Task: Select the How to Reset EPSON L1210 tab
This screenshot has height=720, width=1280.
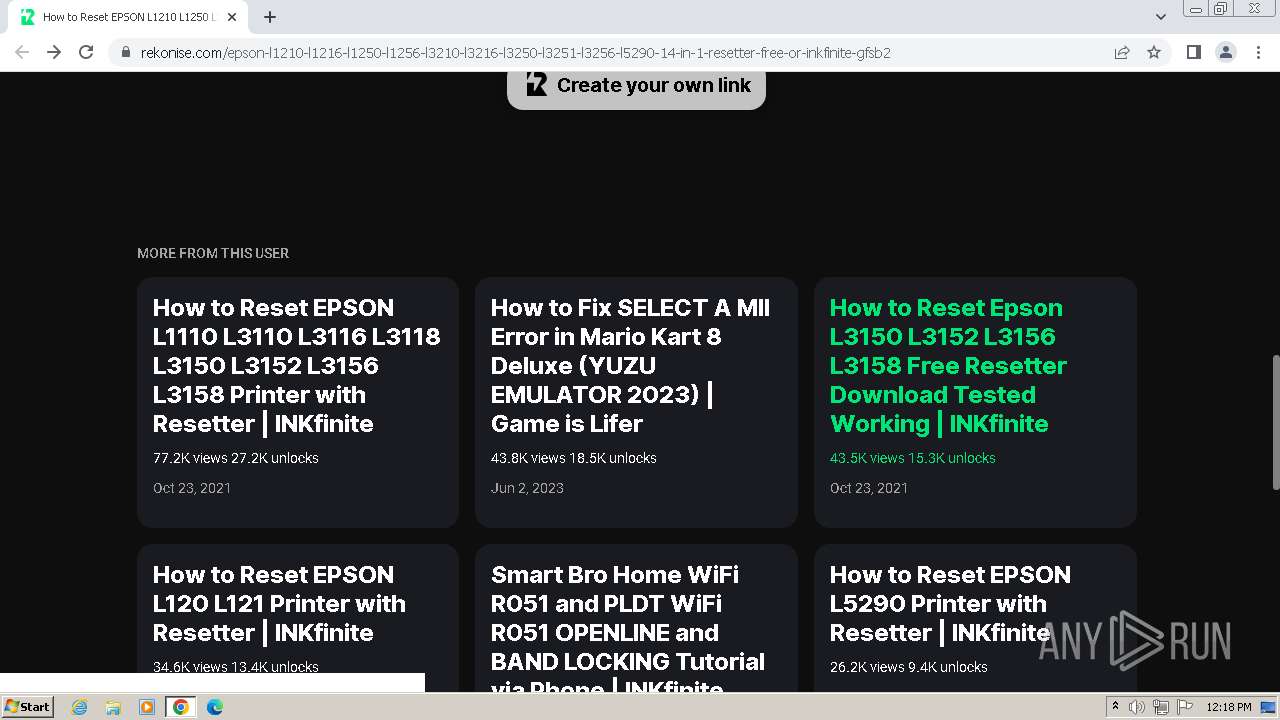Action: [128, 17]
